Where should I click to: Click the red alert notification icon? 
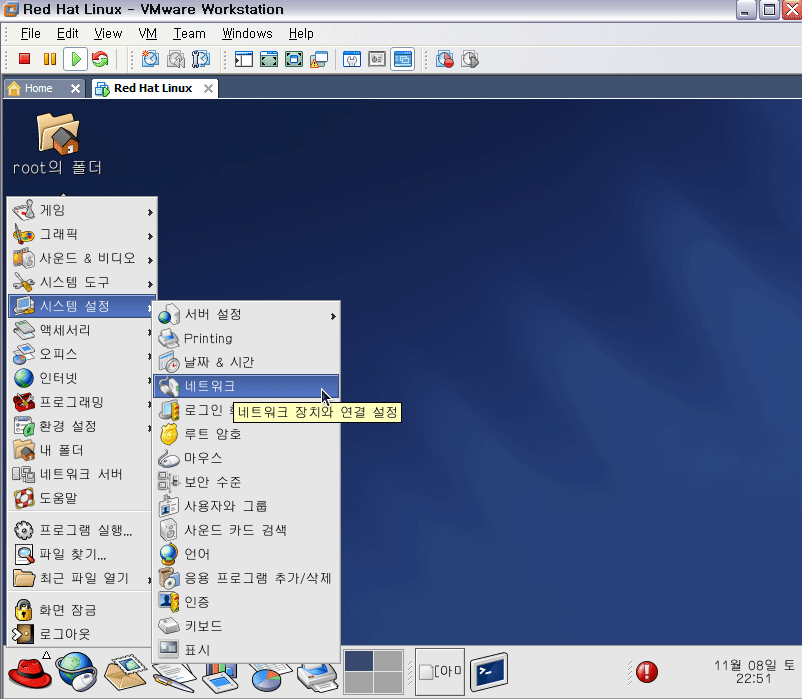click(x=647, y=671)
